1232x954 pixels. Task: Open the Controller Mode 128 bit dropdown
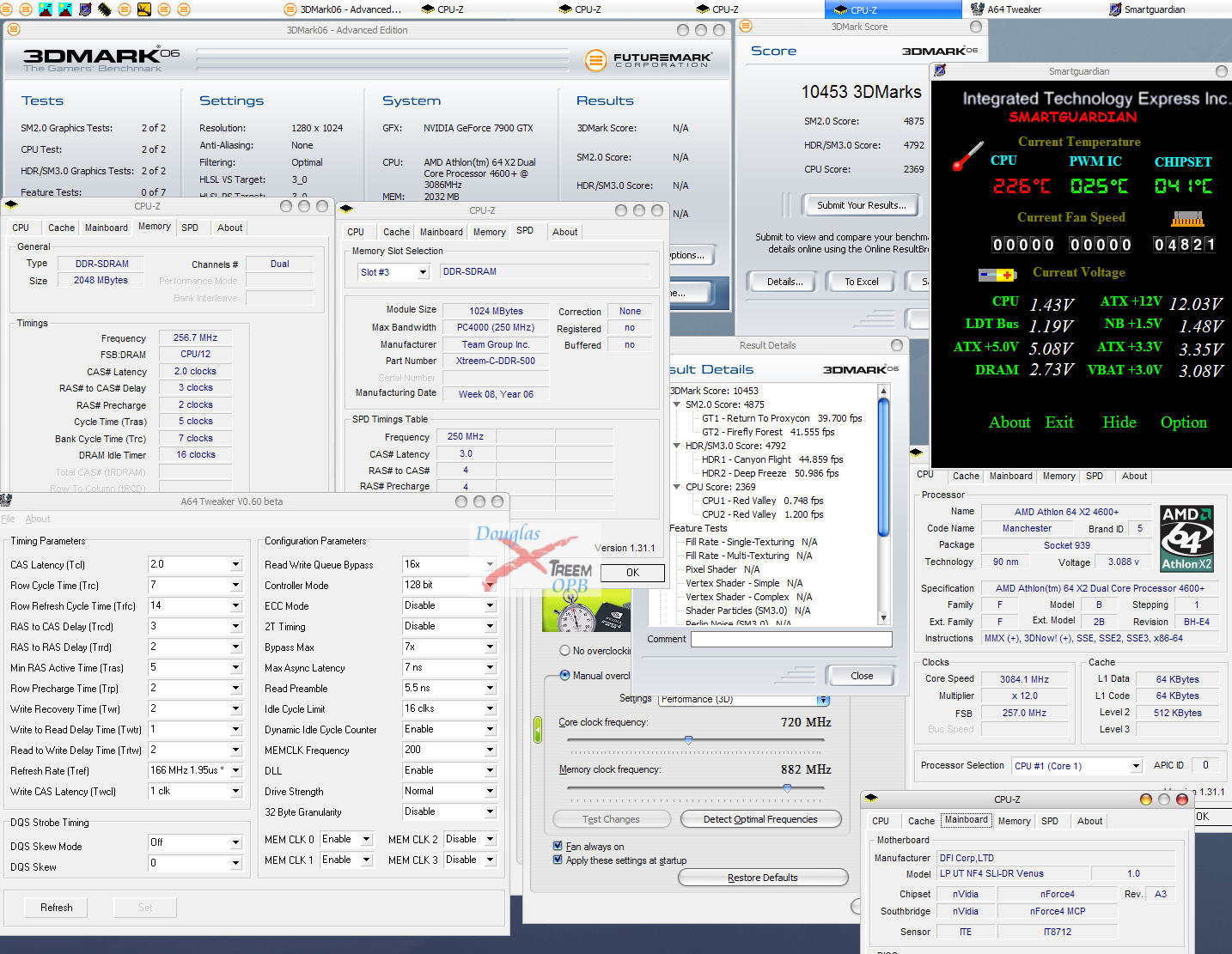pyautogui.click(x=490, y=585)
